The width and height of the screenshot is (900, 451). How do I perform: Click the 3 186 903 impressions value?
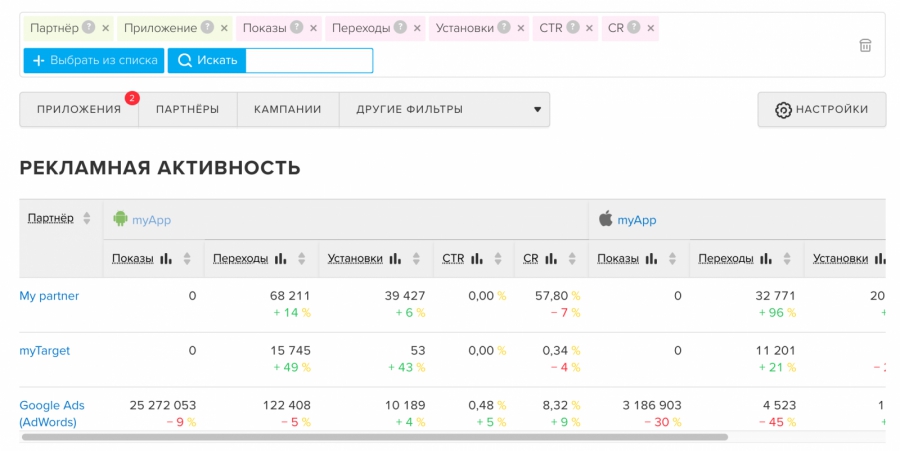(652, 406)
